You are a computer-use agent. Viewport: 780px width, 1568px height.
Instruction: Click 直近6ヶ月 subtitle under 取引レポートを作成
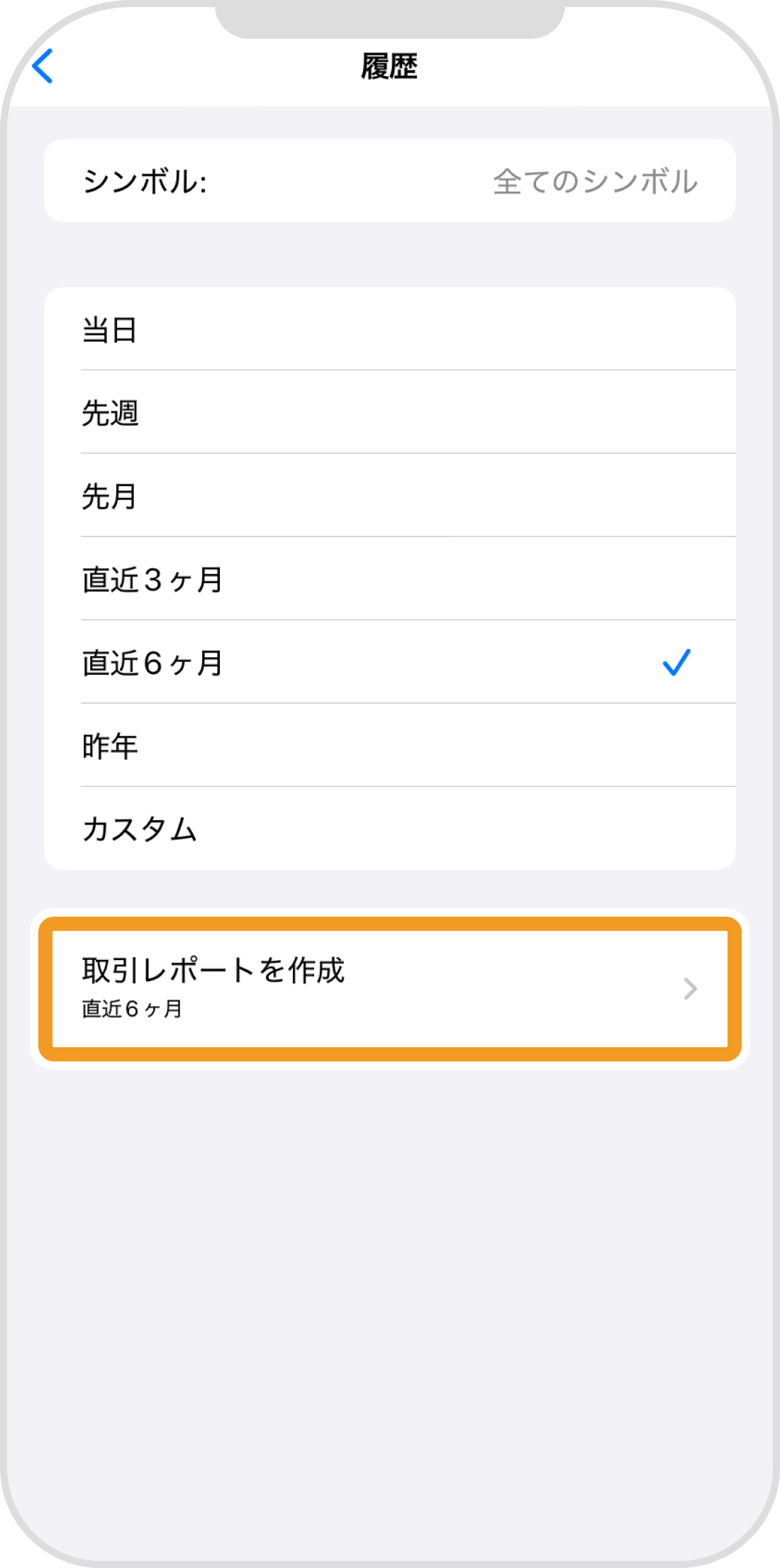tap(132, 1009)
